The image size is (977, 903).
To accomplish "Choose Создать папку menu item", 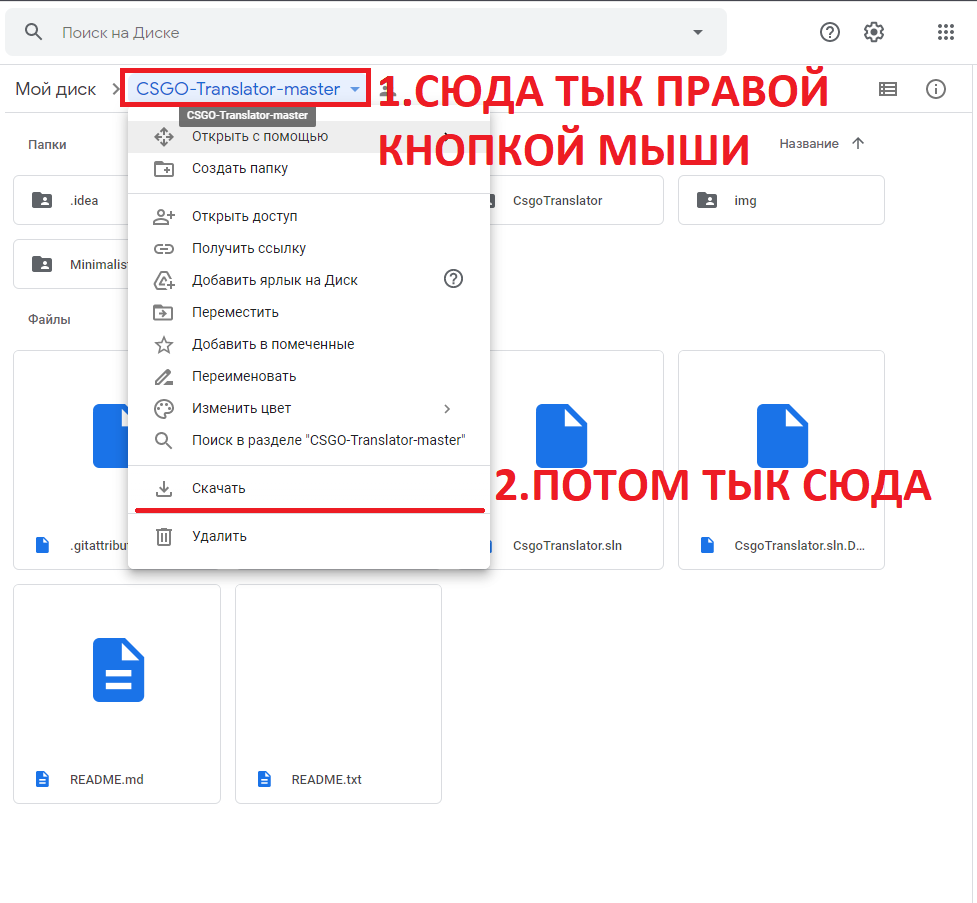I will click(x=308, y=168).
